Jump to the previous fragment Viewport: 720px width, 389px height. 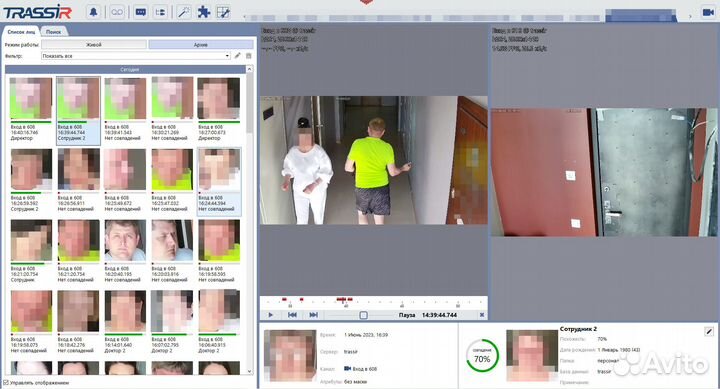[292, 315]
